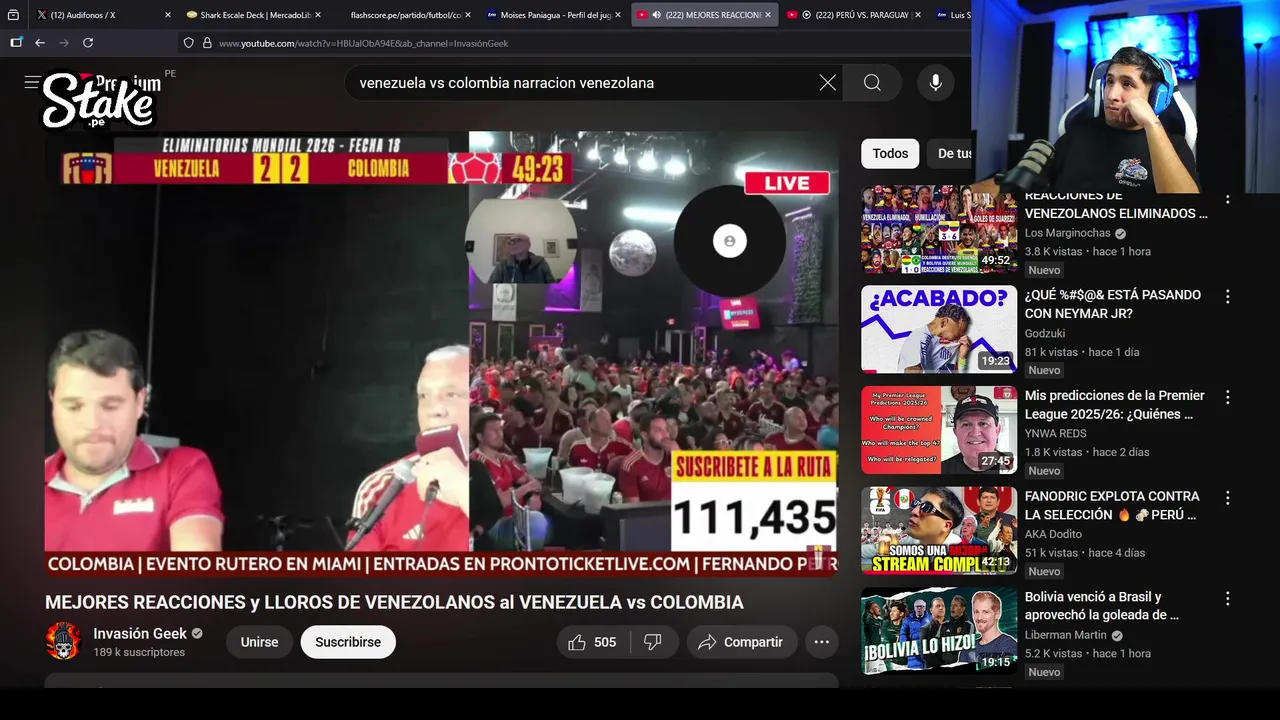Click the browser forward arrow
The width and height of the screenshot is (1280, 720).
(64, 43)
